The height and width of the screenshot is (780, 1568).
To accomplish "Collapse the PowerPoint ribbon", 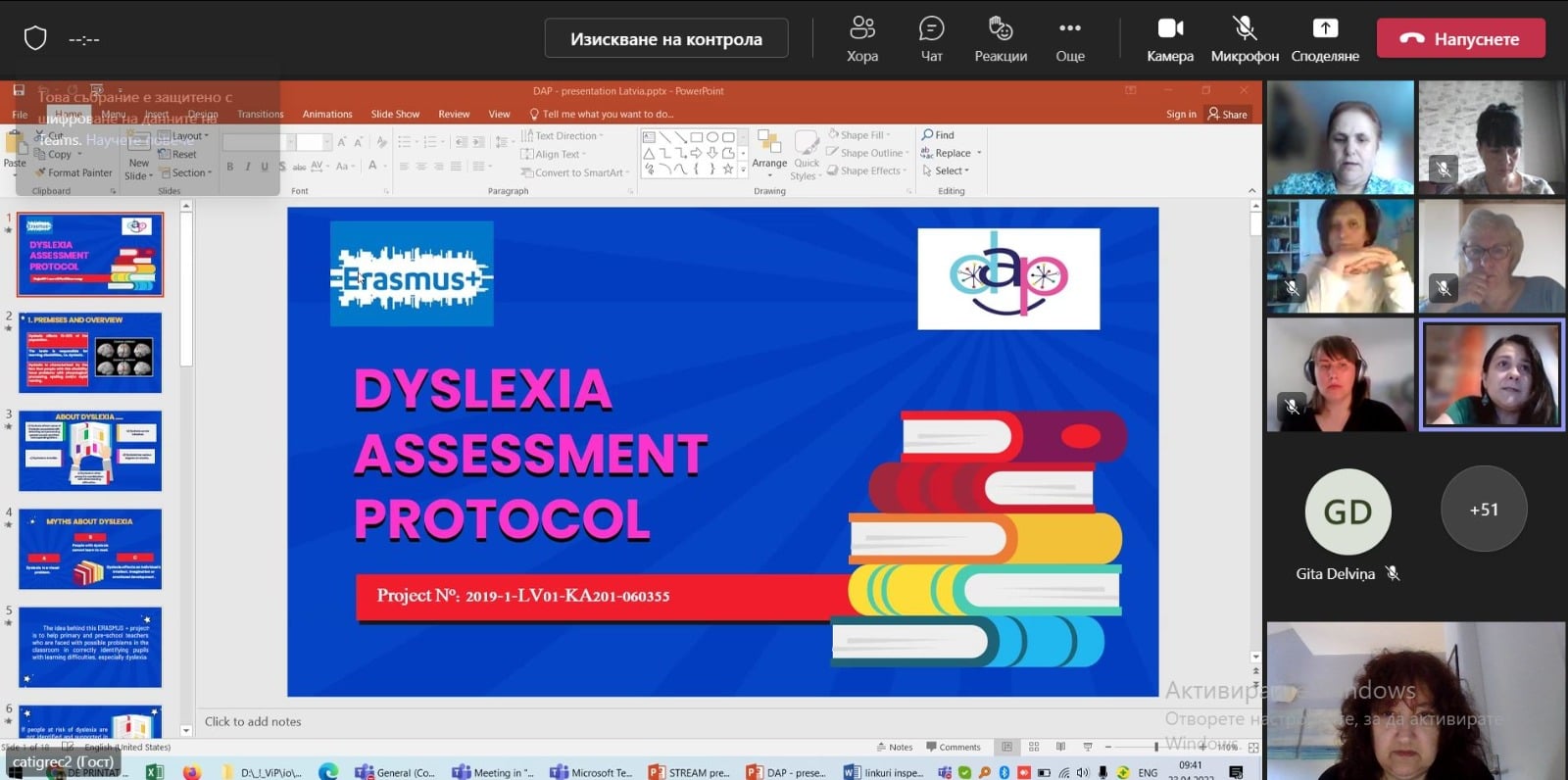I will (x=1251, y=191).
